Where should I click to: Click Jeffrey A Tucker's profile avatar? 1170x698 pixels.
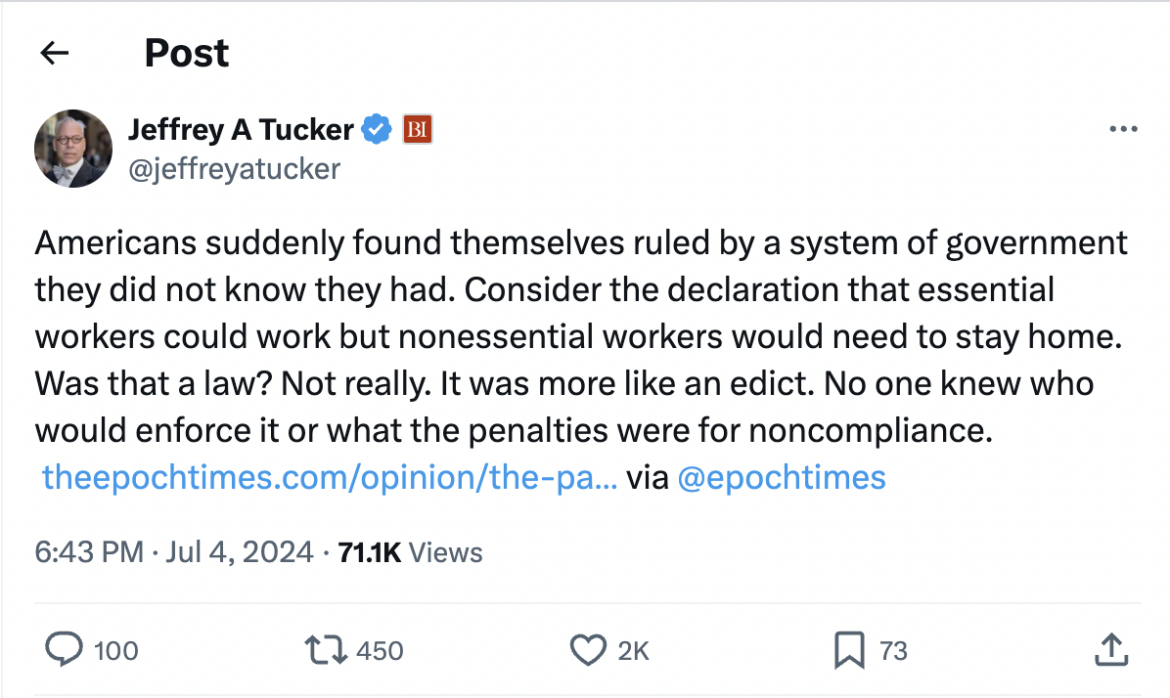73,148
